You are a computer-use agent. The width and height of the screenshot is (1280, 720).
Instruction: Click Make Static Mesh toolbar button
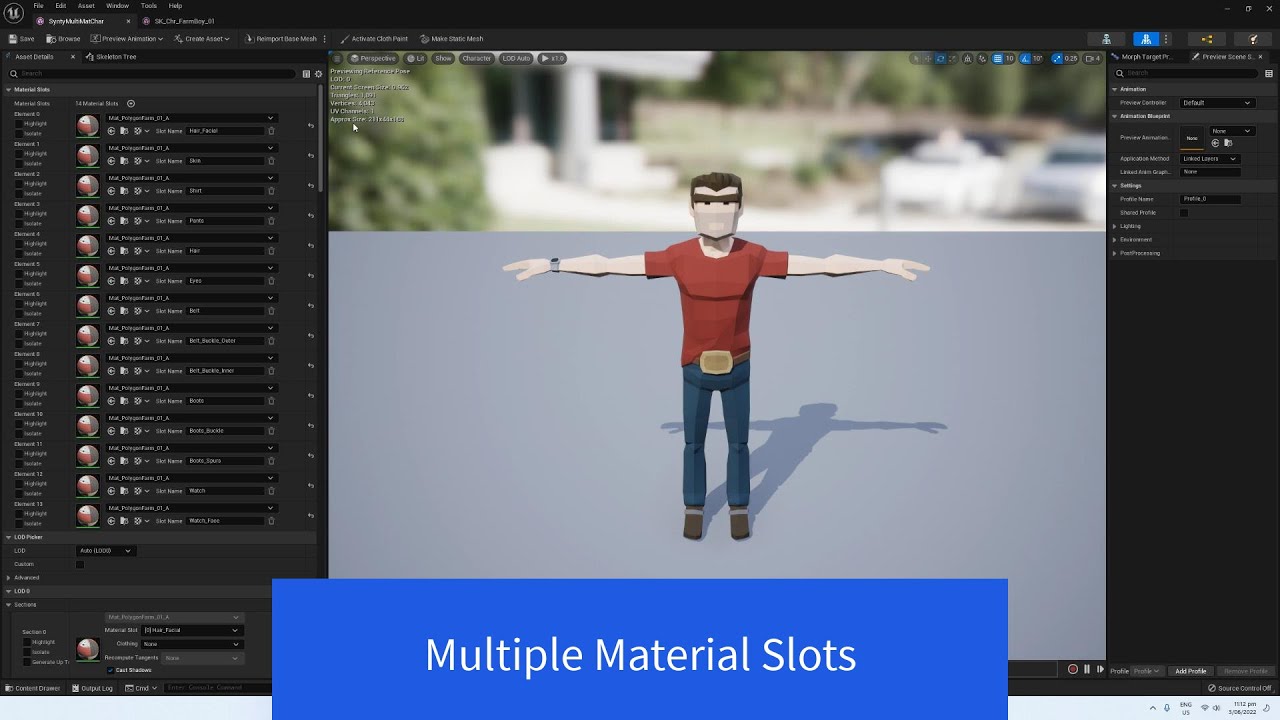tap(451, 39)
